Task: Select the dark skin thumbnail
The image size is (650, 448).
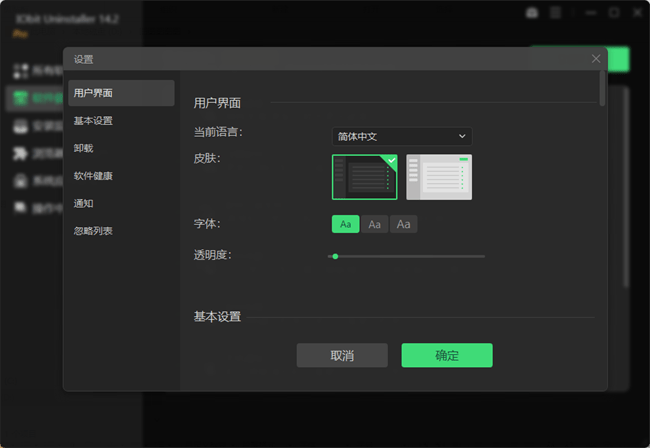Action: point(364,177)
